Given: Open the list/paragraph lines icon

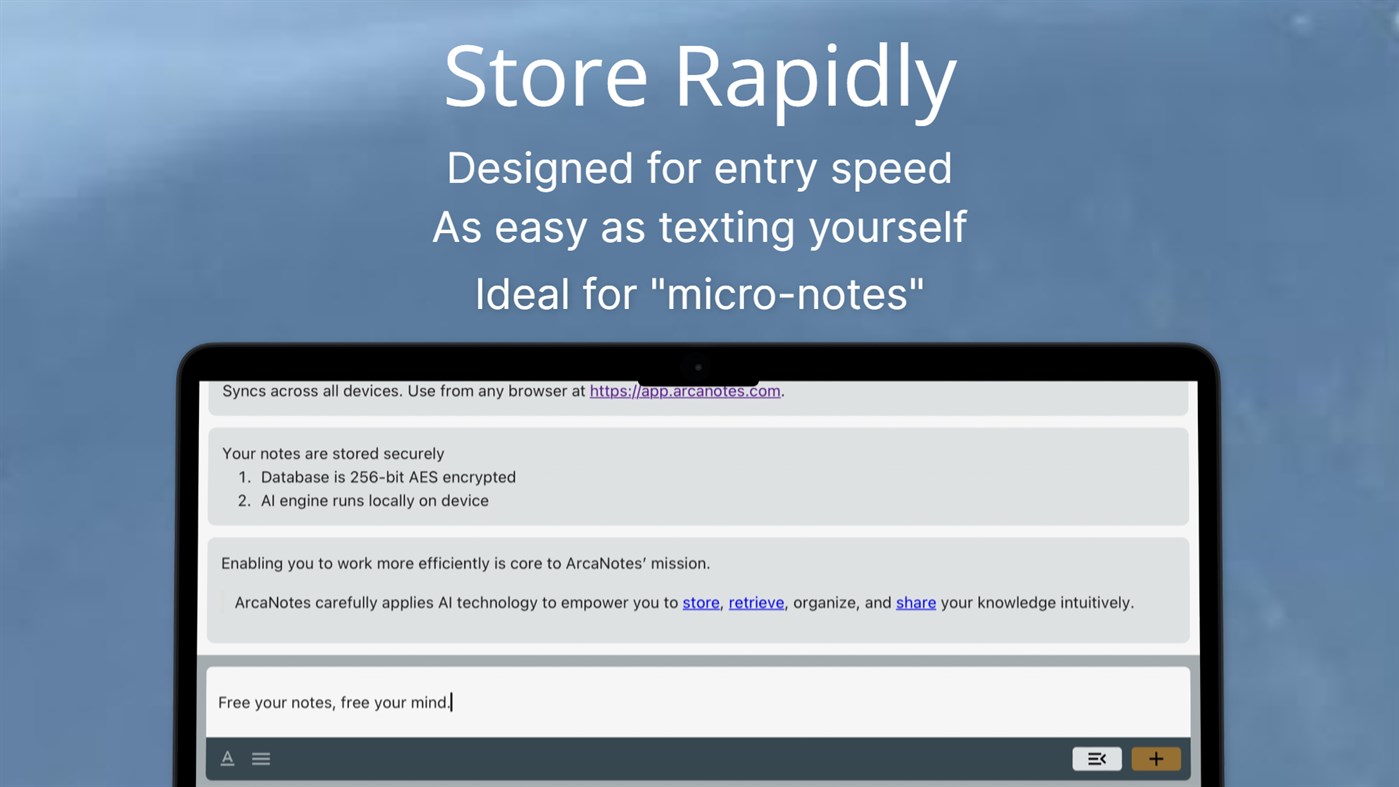Looking at the screenshot, I should pyautogui.click(x=261, y=759).
